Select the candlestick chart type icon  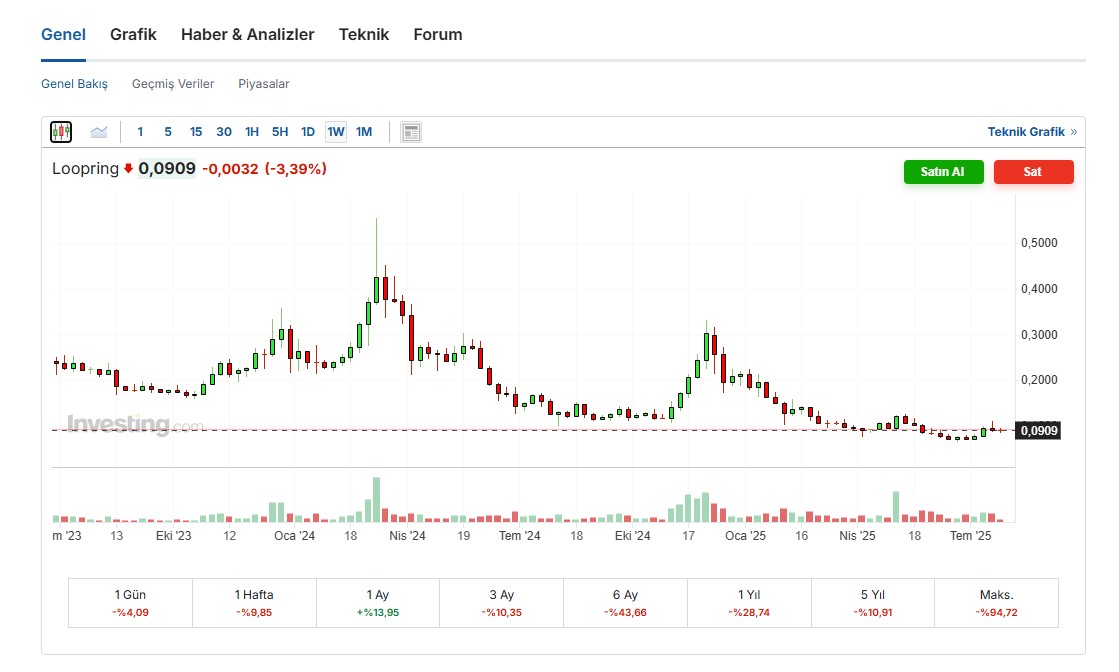point(61,132)
